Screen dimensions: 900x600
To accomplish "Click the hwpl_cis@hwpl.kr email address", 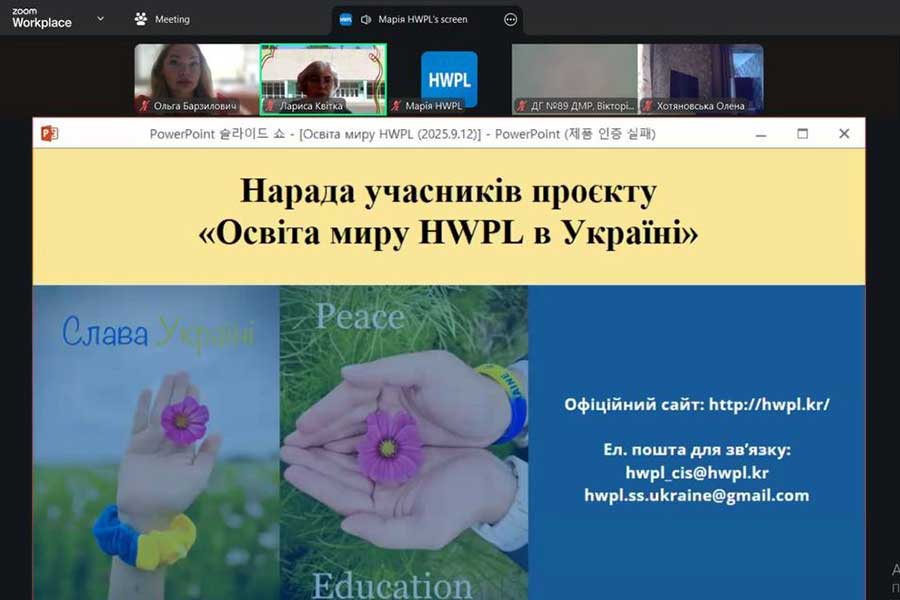I will click(x=697, y=473).
